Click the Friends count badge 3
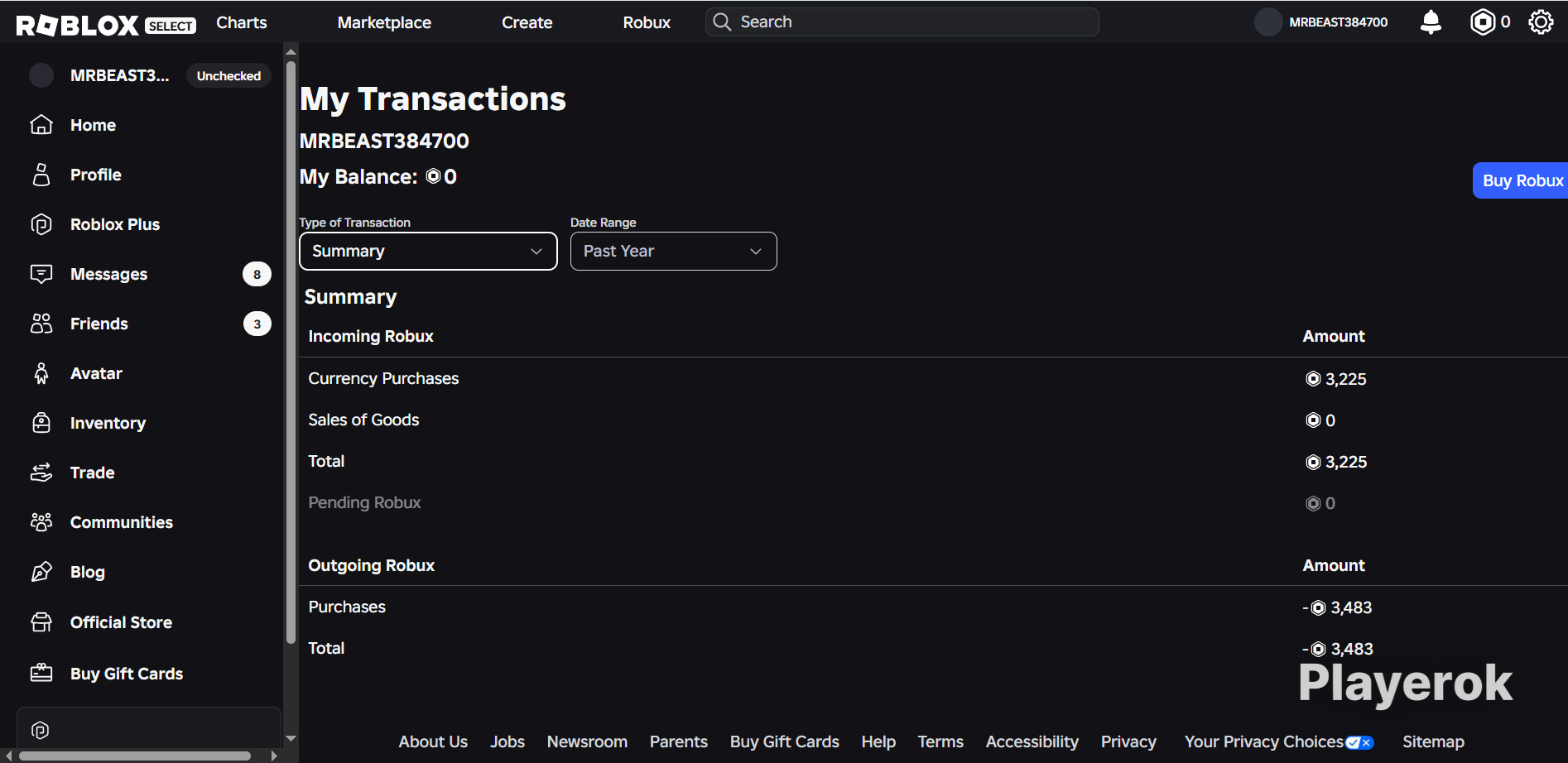 tap(257, 324)
